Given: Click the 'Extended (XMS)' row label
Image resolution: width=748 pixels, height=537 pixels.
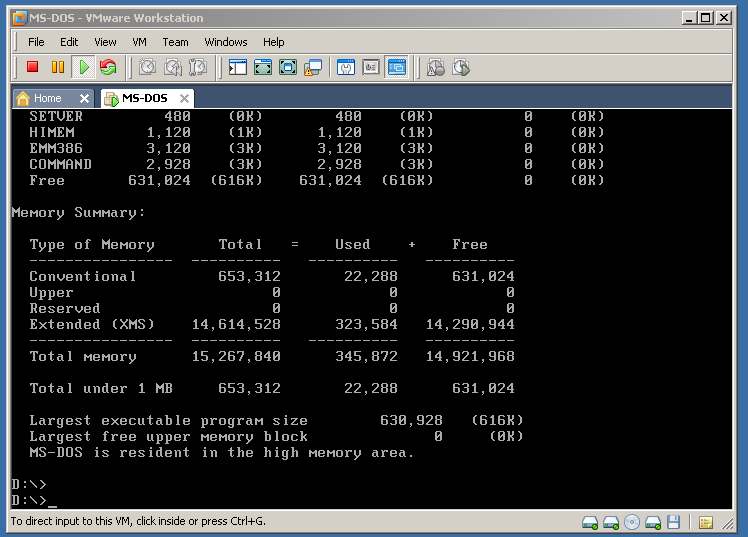Looking at the screenshot, I should click(x=92, y=324).
